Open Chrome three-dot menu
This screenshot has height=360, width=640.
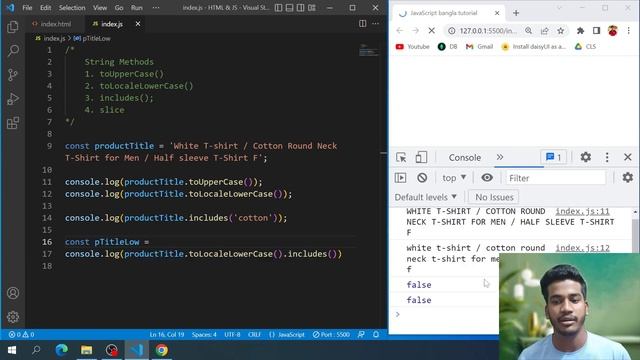pyautogui.click(x=629, y=31)
